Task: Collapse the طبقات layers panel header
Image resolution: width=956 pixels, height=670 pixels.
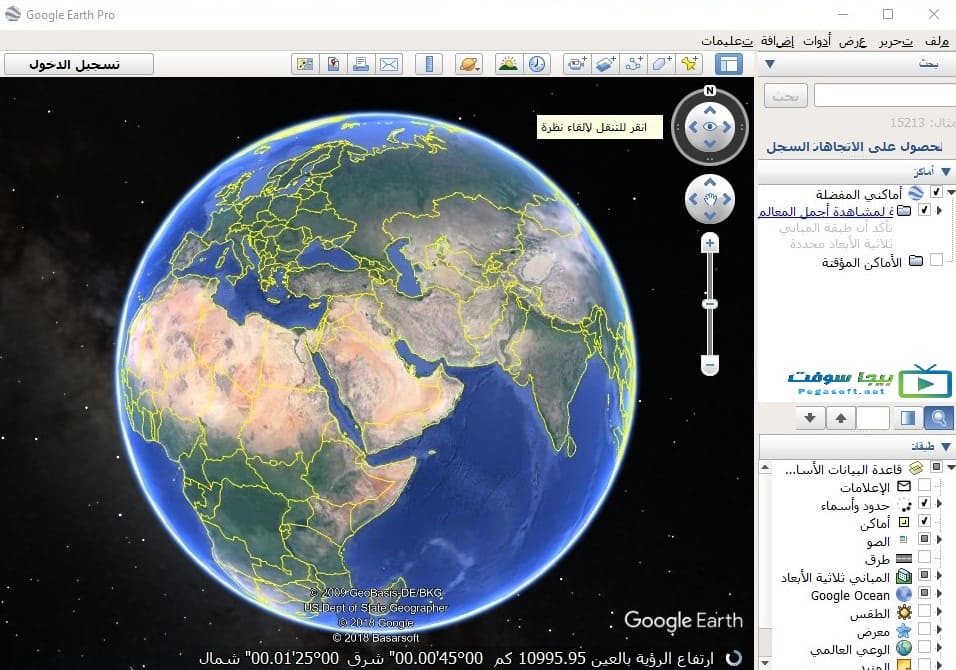Action: click(x=946, y=447)
